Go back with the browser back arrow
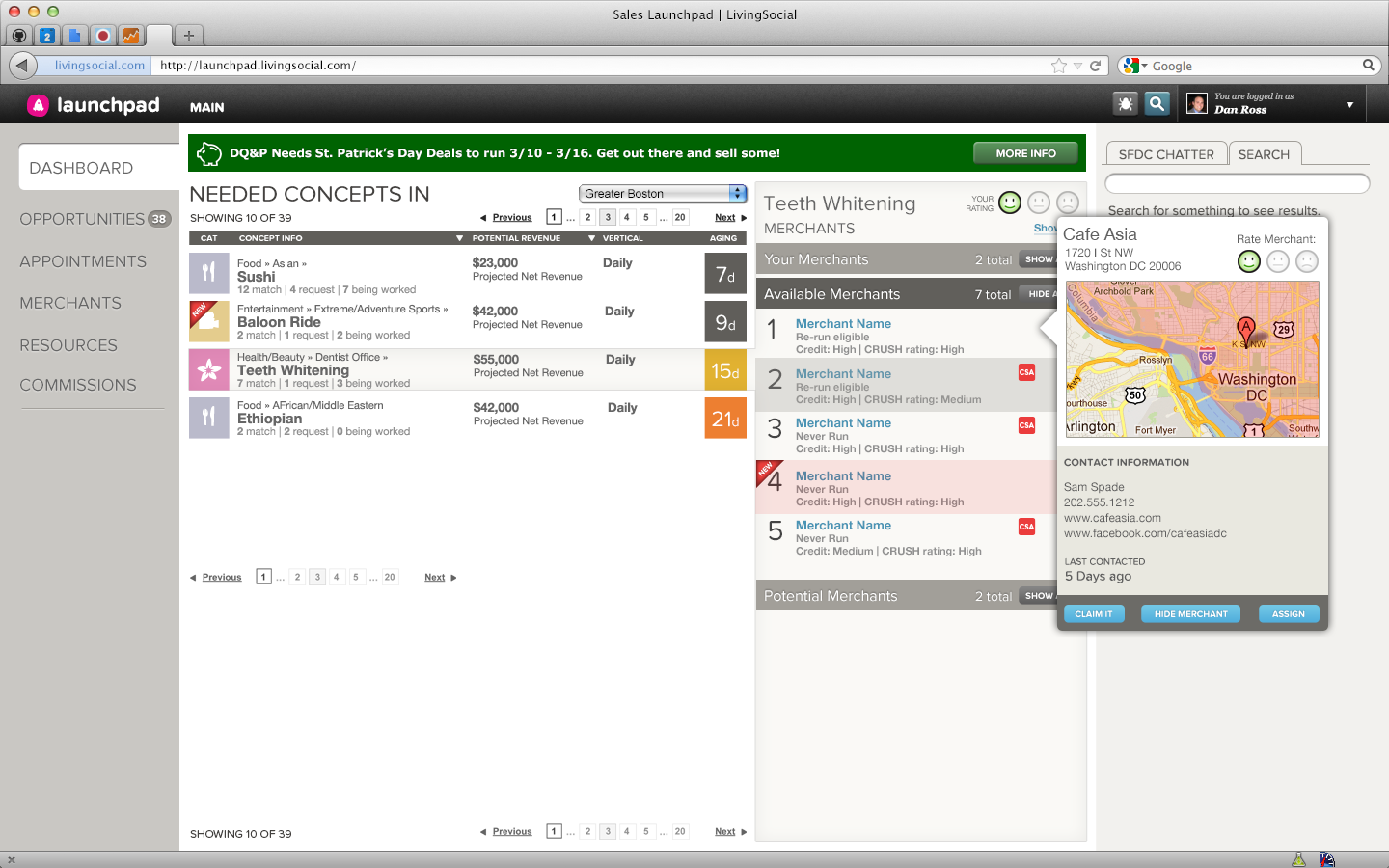Screen dimensions: 1389x868 click(22, 66)
